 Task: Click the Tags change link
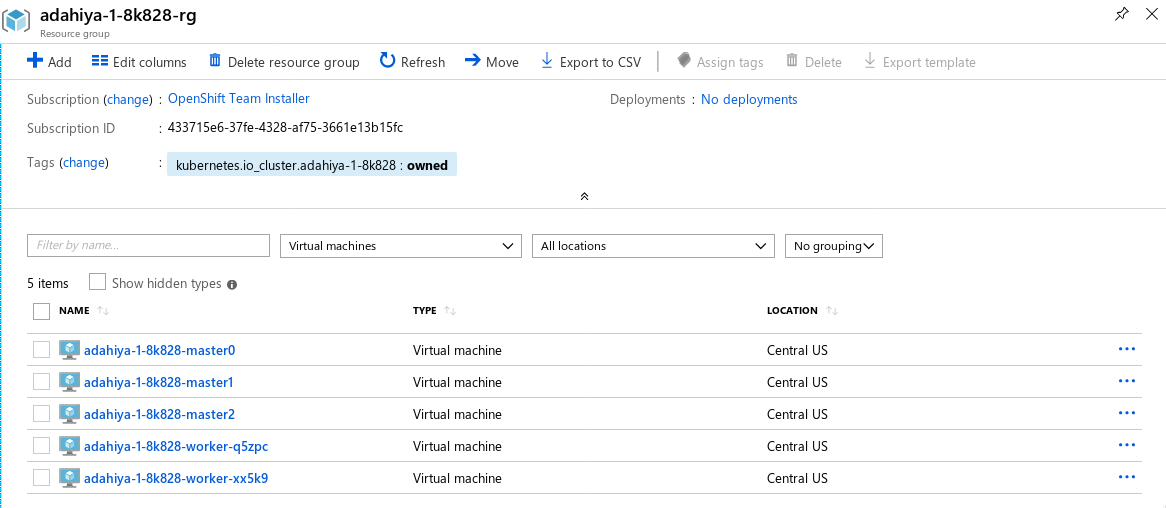coord(84,163)
